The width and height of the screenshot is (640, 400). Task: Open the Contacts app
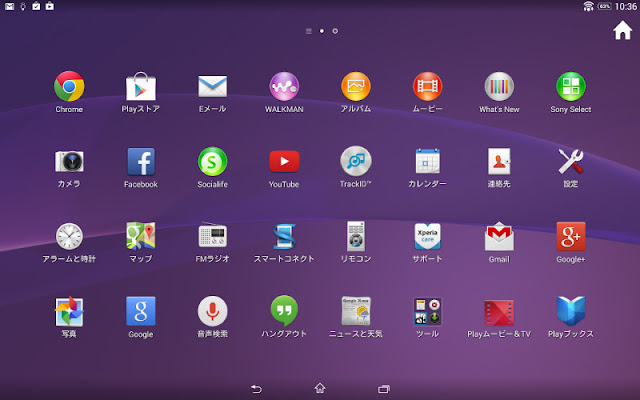coord(499,161)
